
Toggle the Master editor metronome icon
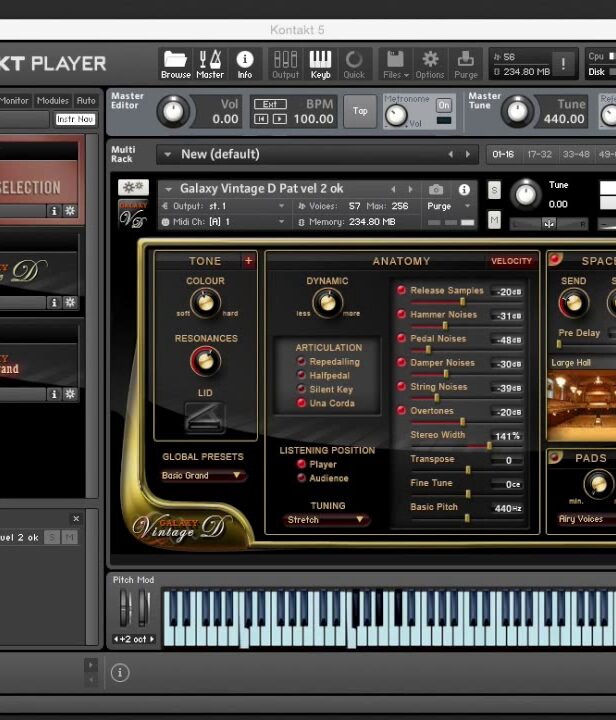pyautogui.click(x=210, y=64)
